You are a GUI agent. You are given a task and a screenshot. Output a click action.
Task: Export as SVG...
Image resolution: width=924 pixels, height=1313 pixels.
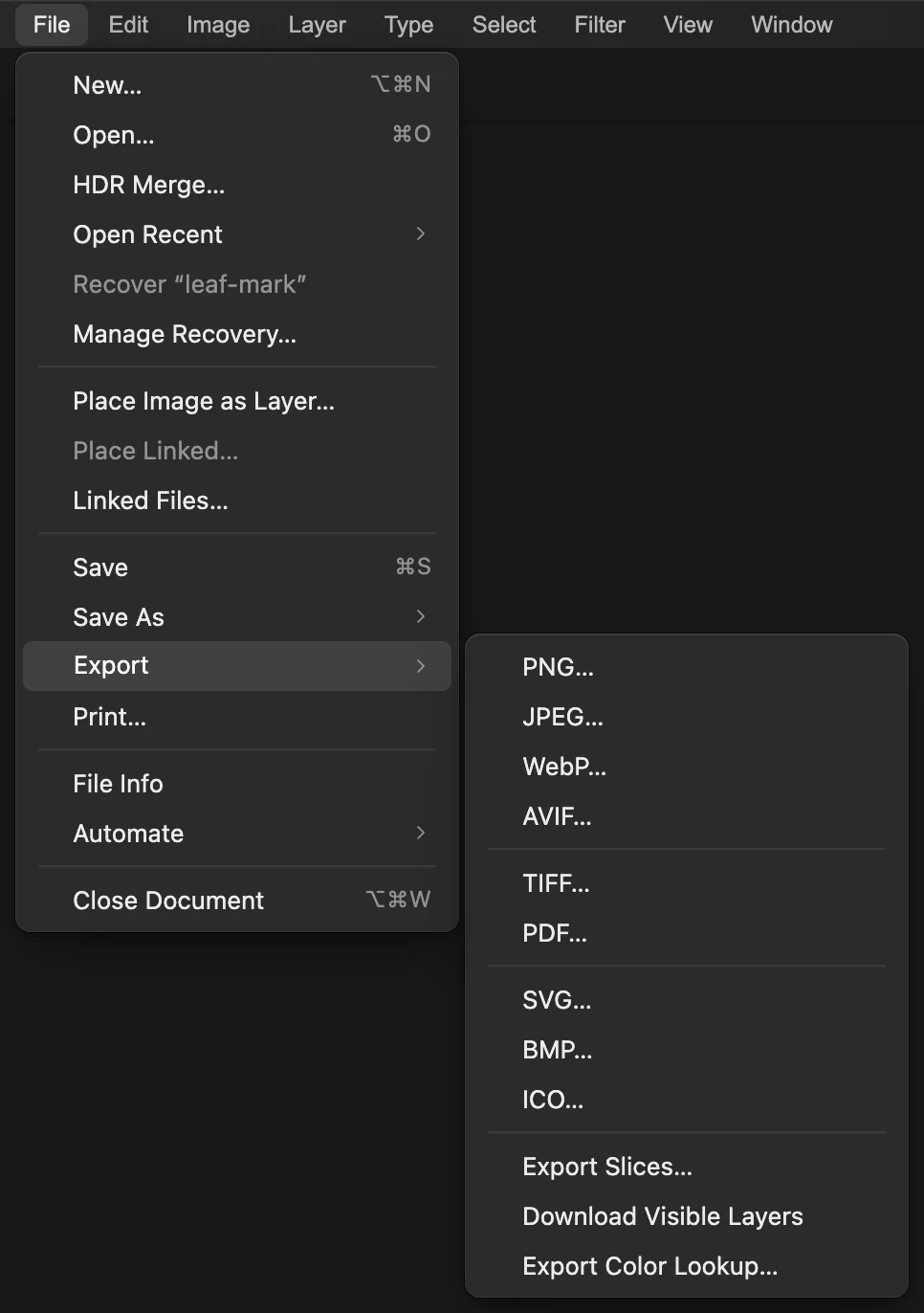pos(687,1000)
